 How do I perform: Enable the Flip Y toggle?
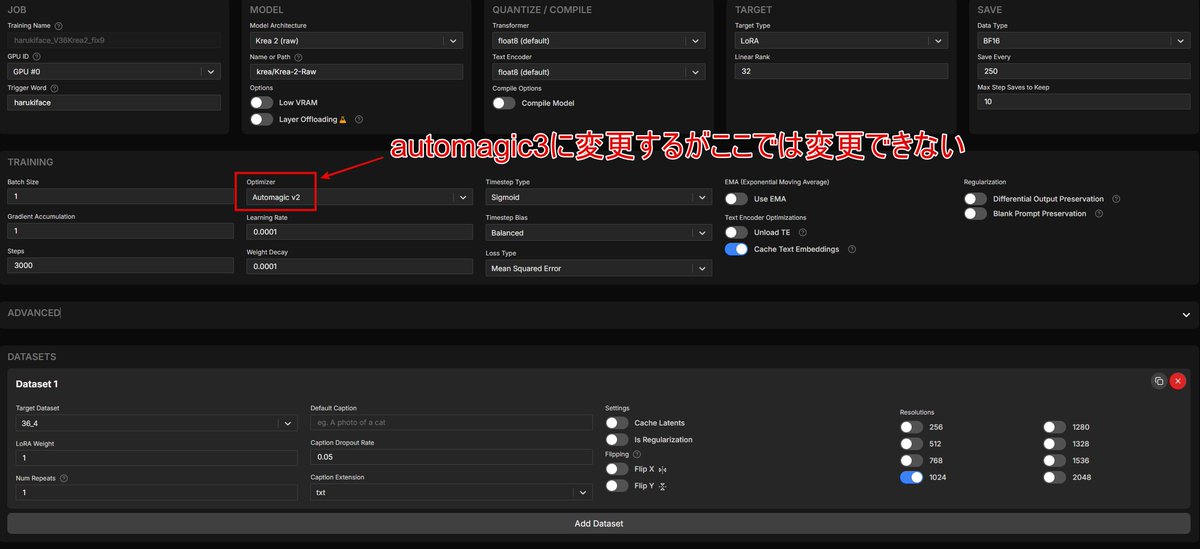tap(617, 486)
